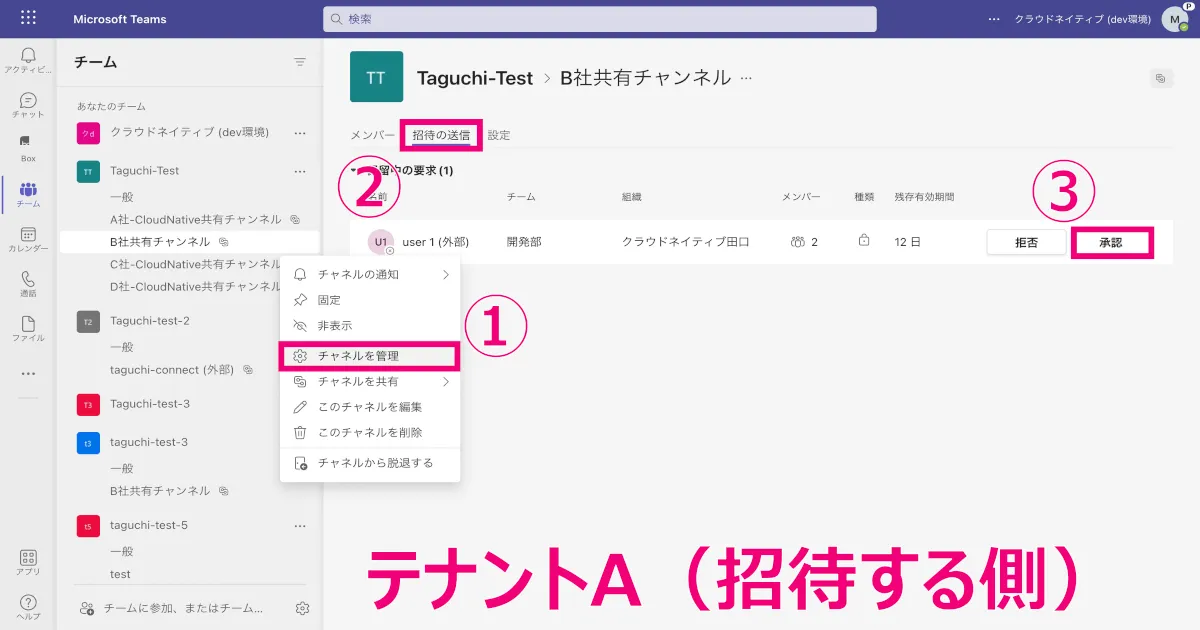Viewport: 1200px width, 630px height.
Task: Expand チャネルを共有 submenu
Action: 370,382
